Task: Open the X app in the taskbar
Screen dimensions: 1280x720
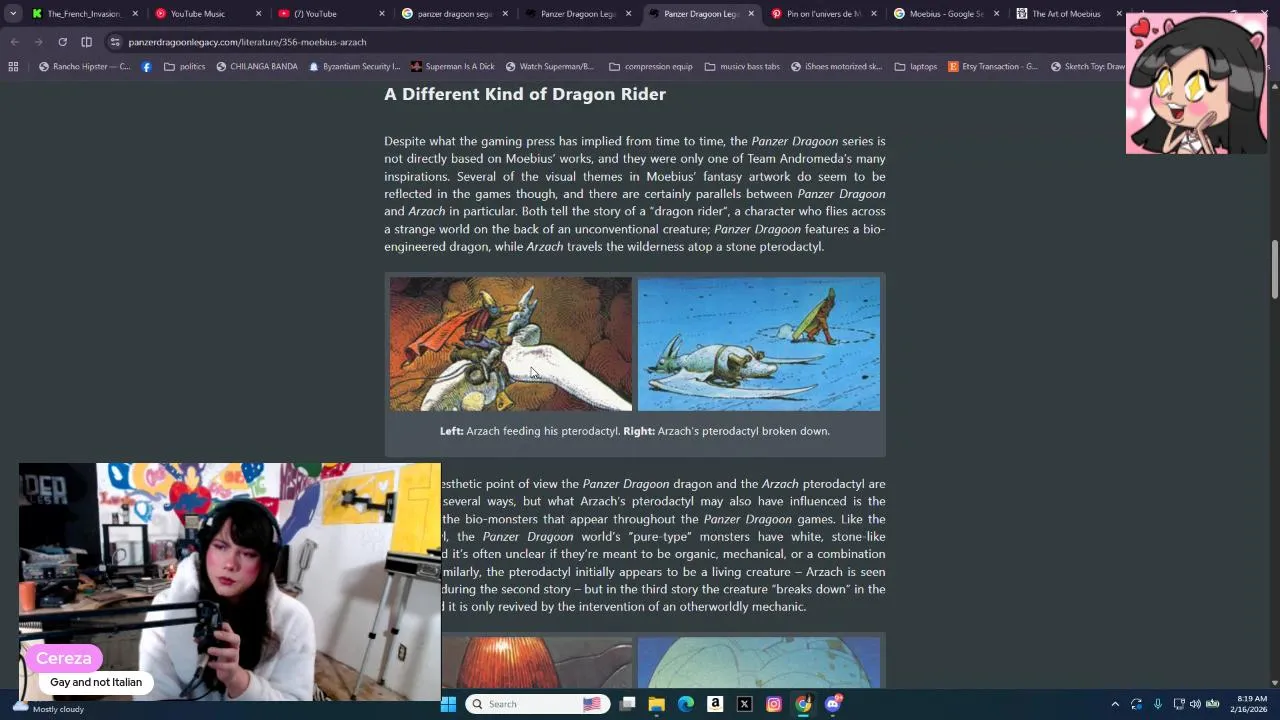Action: 744,704
